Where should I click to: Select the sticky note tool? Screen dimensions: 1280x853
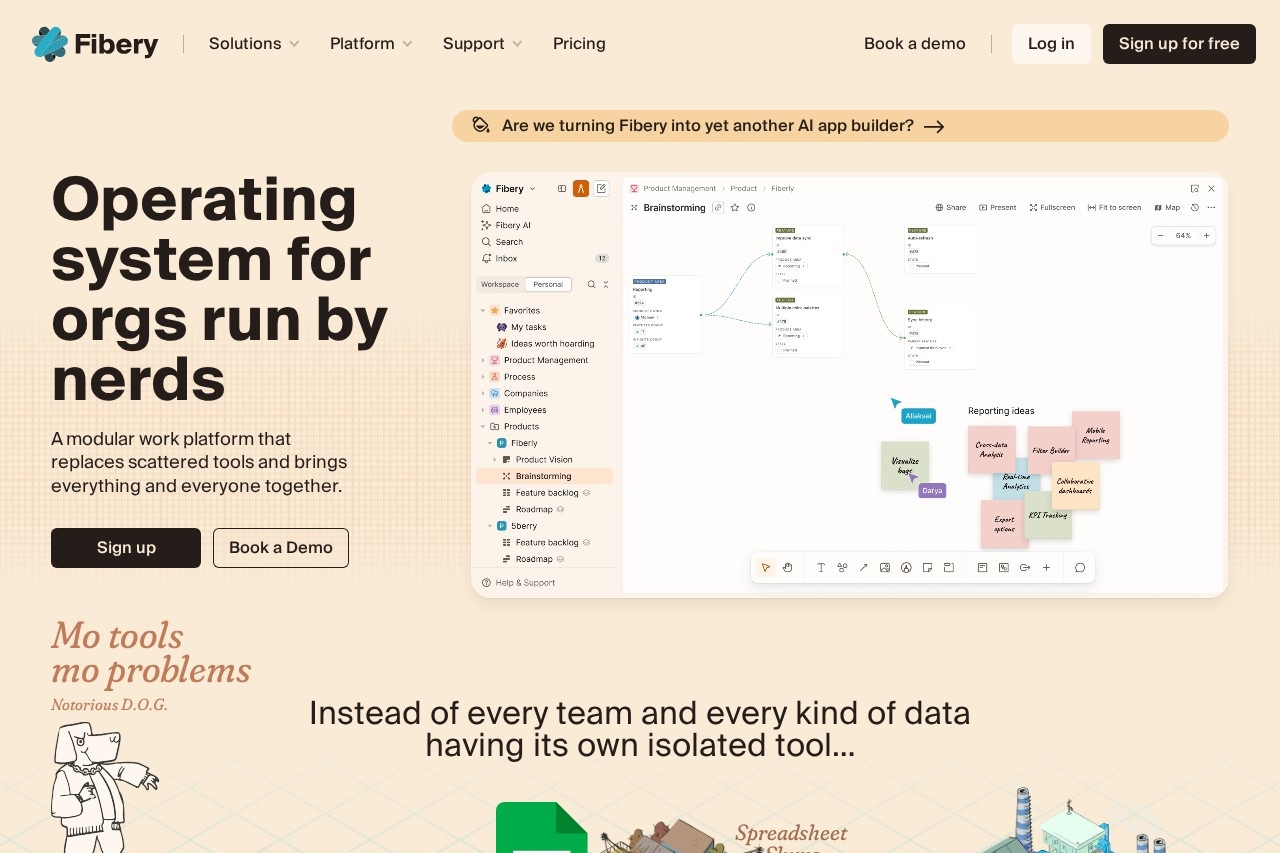[927, 567]
